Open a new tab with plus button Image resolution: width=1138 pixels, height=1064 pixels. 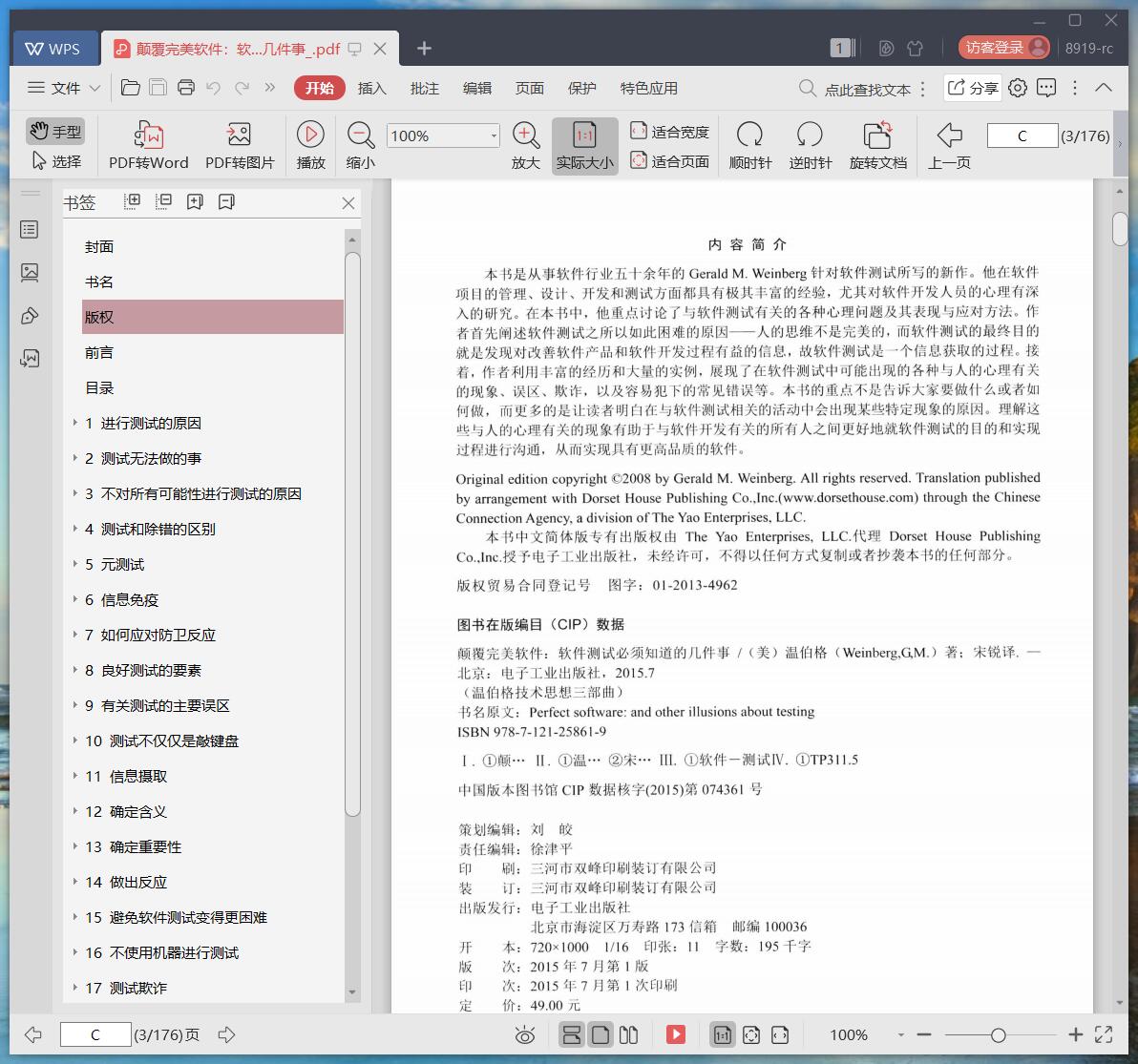tap(424, 49)
